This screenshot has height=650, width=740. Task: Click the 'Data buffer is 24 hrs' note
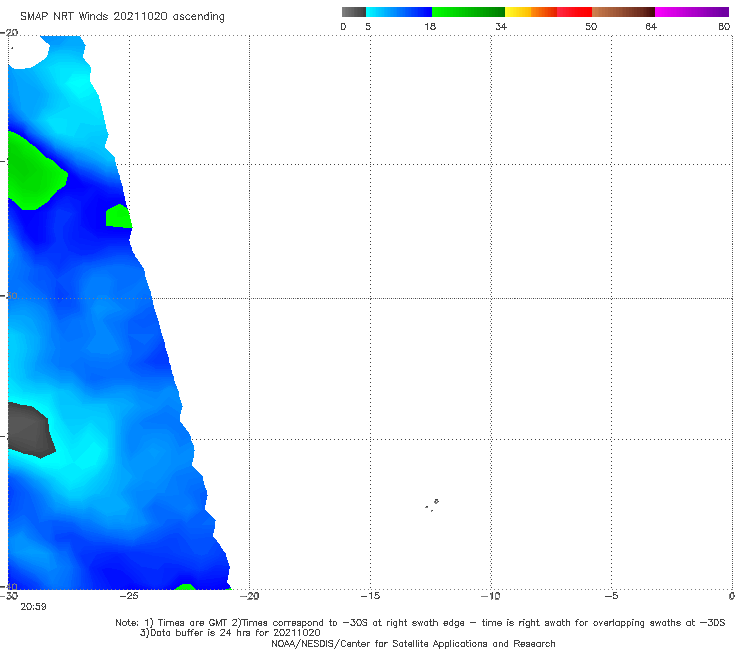(230, 633)
